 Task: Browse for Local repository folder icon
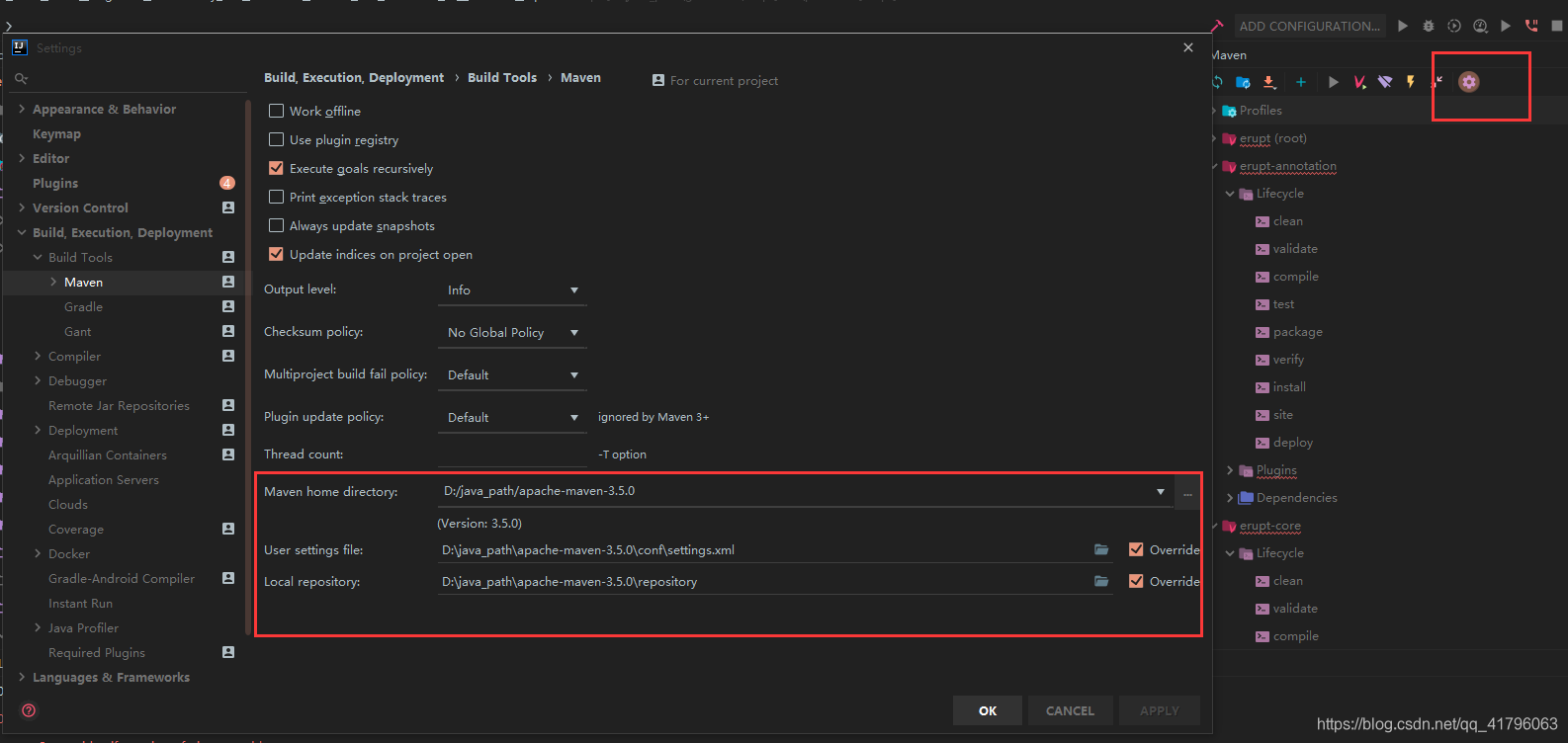pyautogui.click(x=1101, y=581)
